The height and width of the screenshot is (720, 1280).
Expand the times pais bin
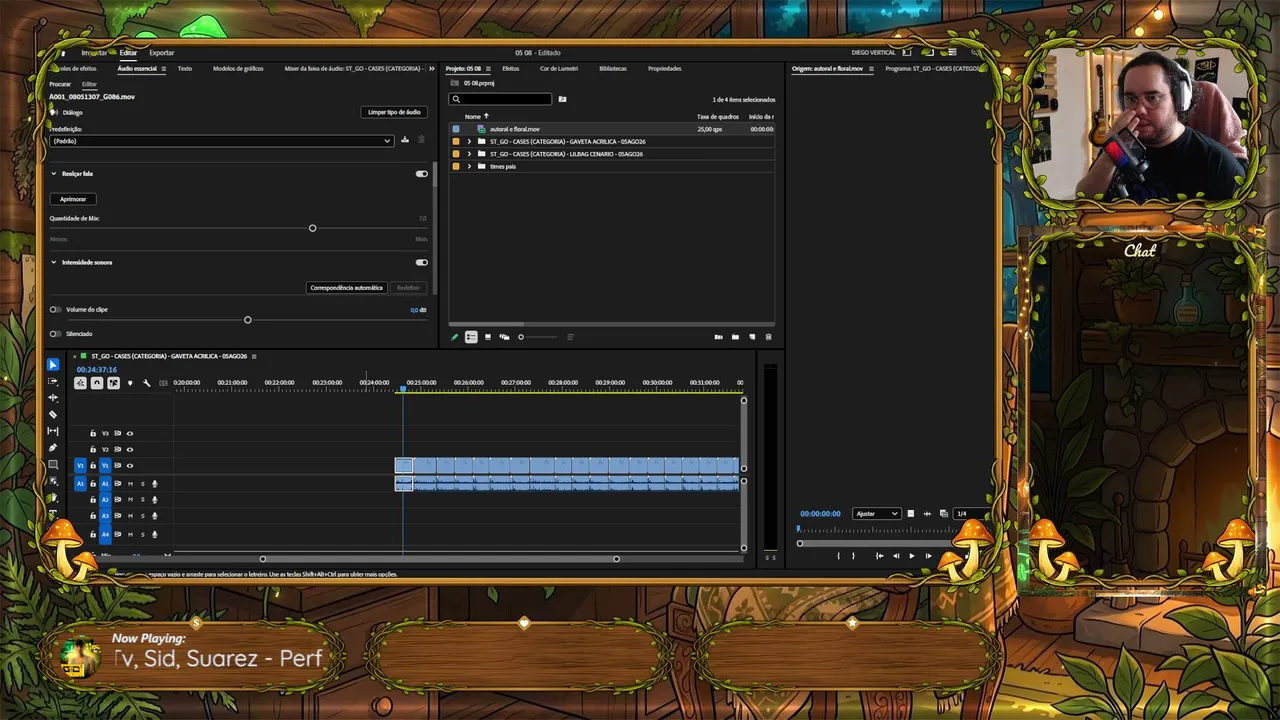coord(469,166)
